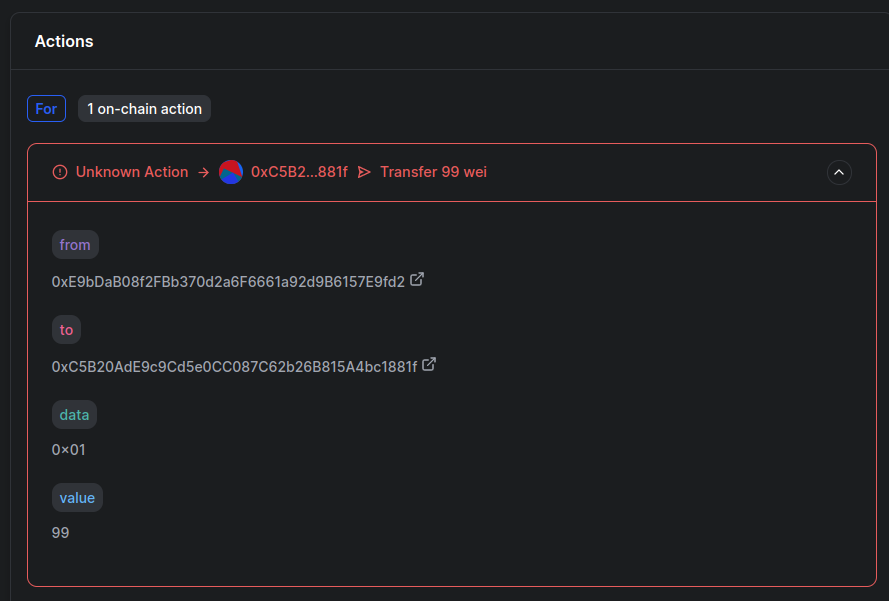Open external link for the from address
The width and height of the screenshot is (889, 601).
tap(417, 279)
